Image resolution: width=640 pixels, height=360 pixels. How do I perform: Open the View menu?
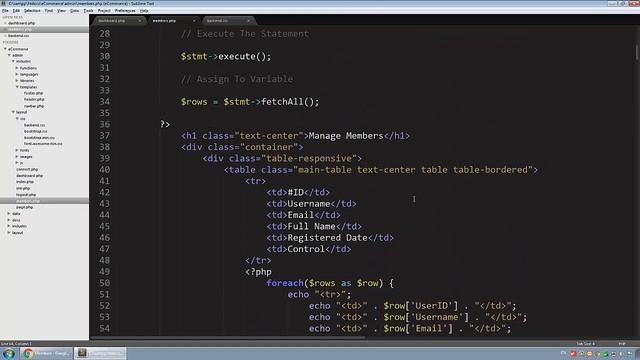(61, 11)
